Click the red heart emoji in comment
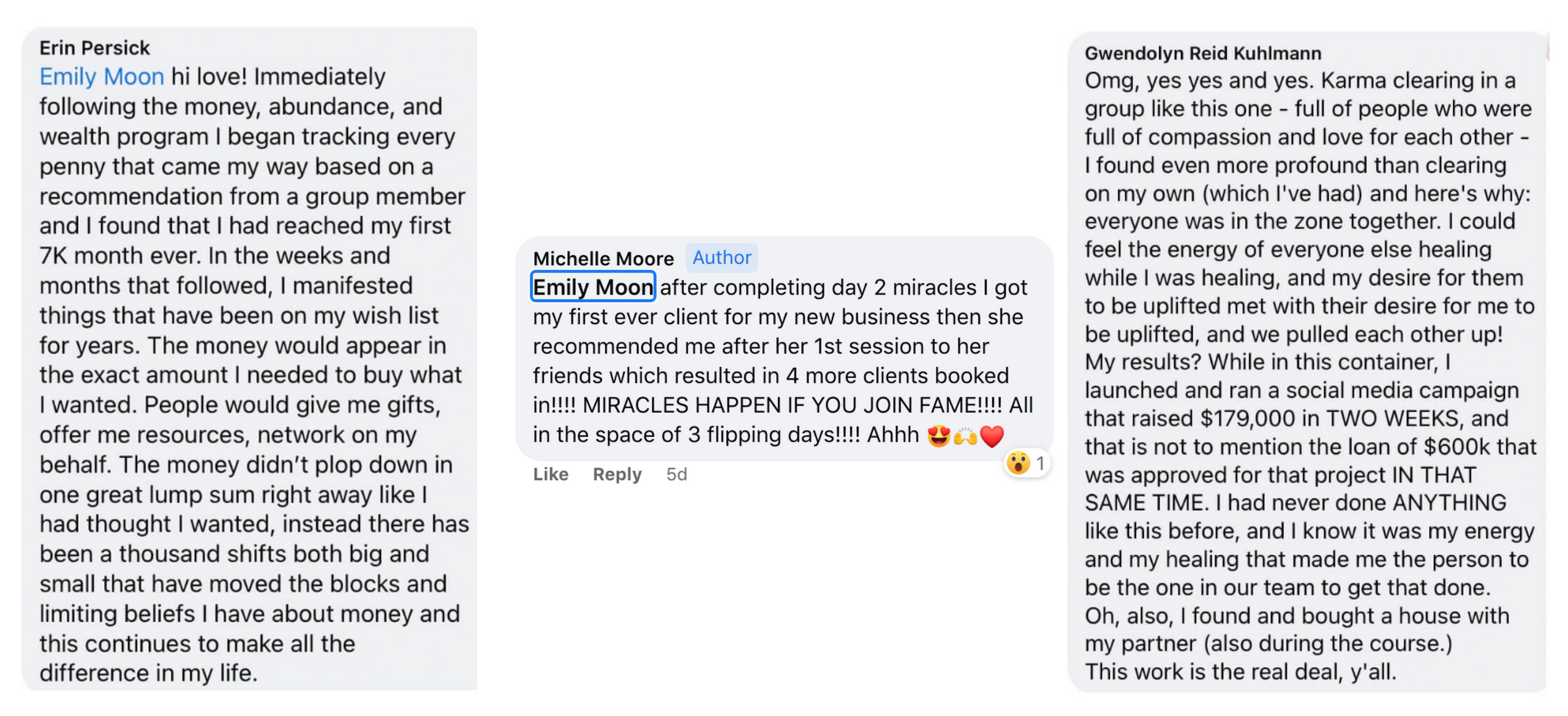Screen dimensions: 1568x716 tap(992, 435)
